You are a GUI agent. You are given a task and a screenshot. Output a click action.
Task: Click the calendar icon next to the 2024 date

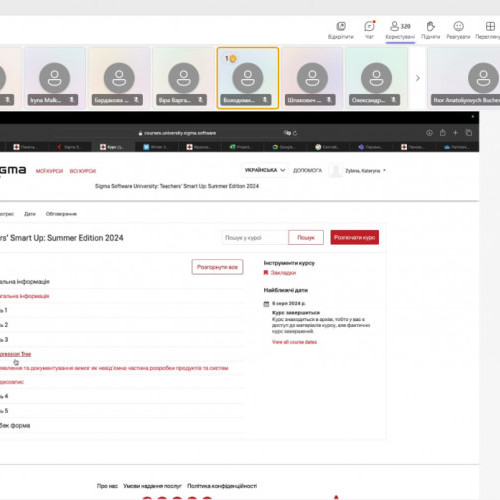266,304
